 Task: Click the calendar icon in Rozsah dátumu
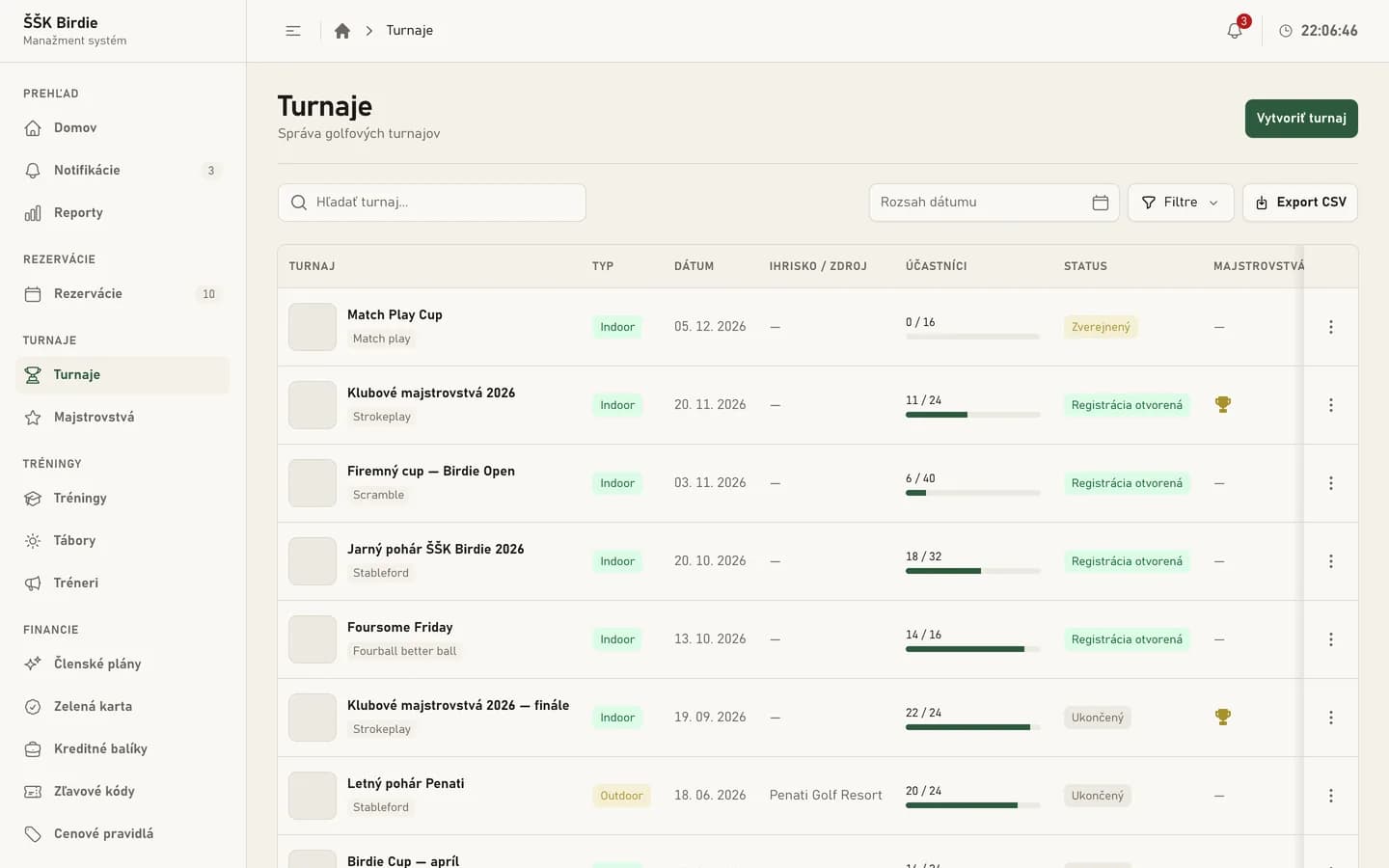[1101, 203]
